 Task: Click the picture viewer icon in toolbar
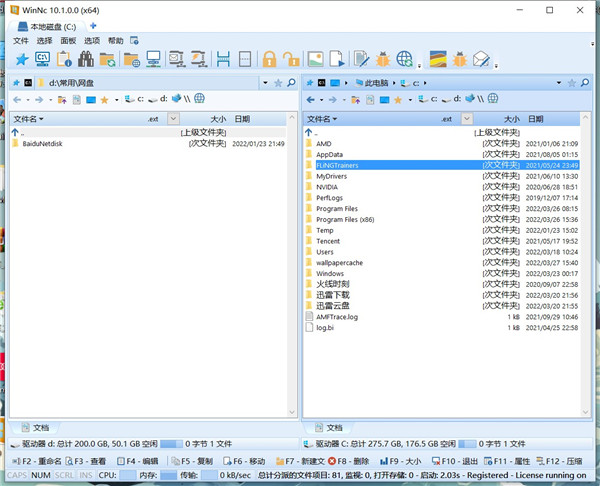tap(315, 59)
